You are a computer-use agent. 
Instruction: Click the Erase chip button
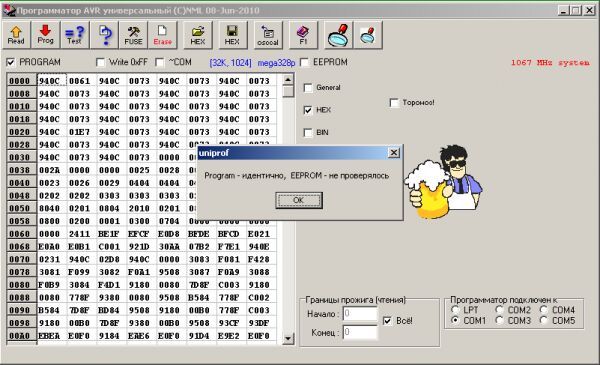[x=162, y=35]
